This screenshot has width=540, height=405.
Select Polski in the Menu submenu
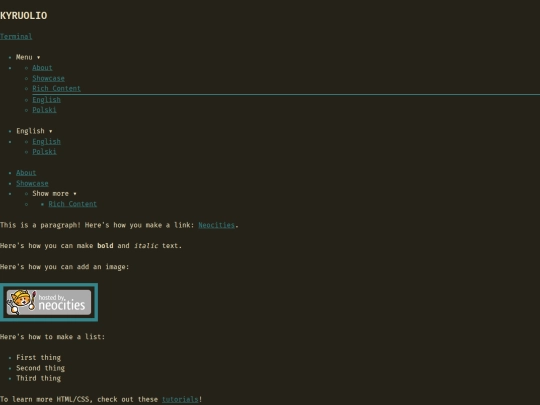(44, 110)
